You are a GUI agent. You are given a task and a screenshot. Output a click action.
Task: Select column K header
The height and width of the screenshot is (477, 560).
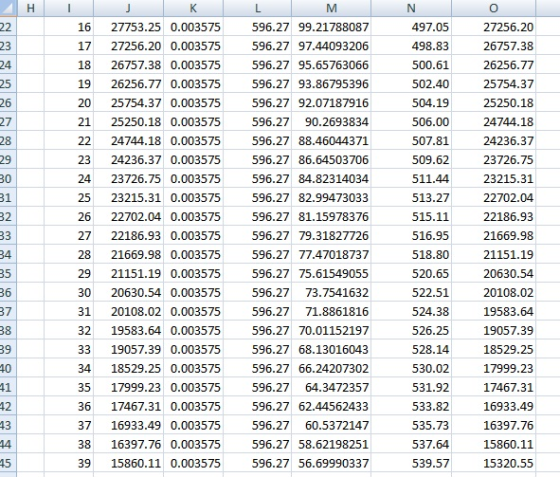click(x=193, y=8)
